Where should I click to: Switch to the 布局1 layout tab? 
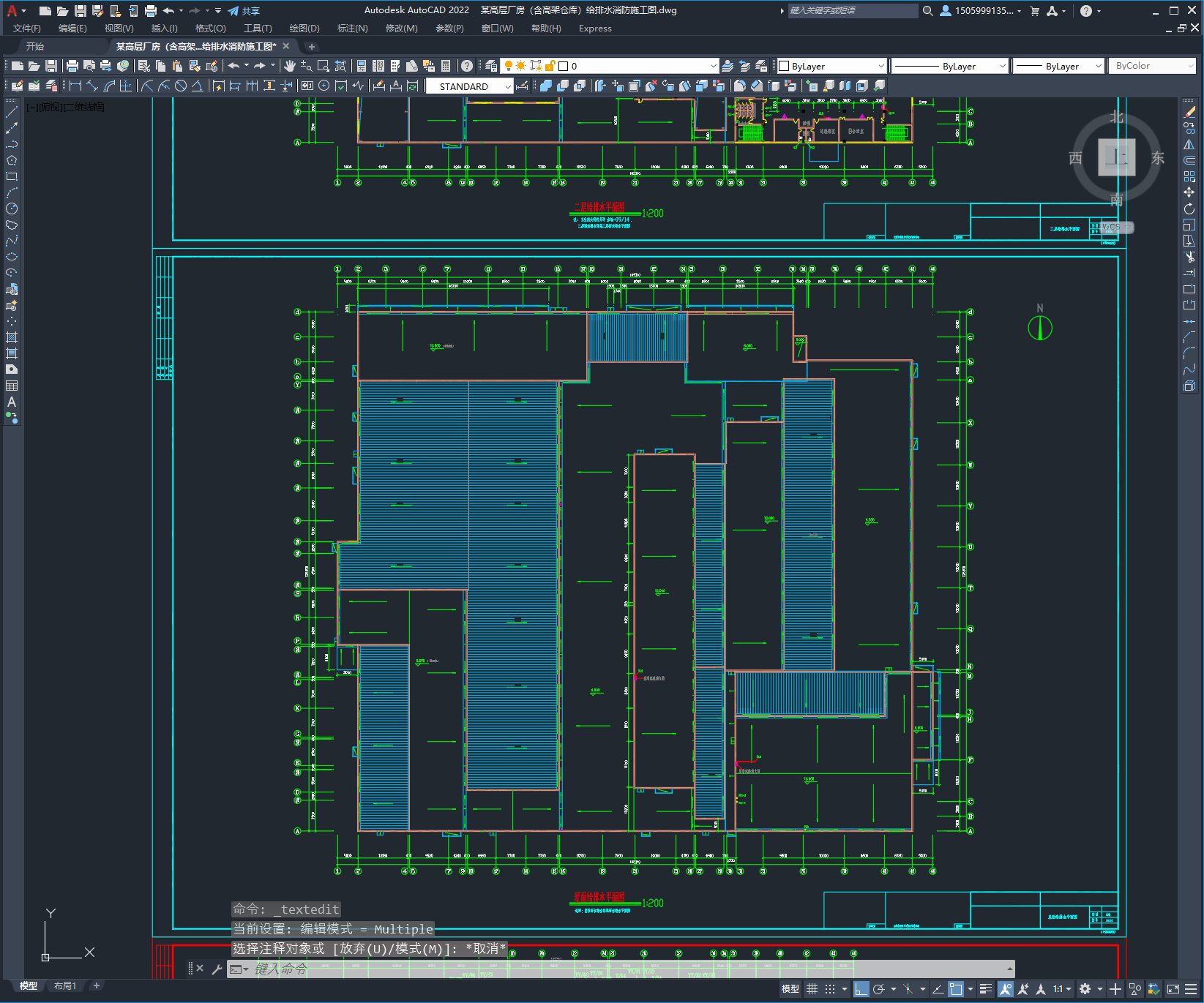[65, 986]
